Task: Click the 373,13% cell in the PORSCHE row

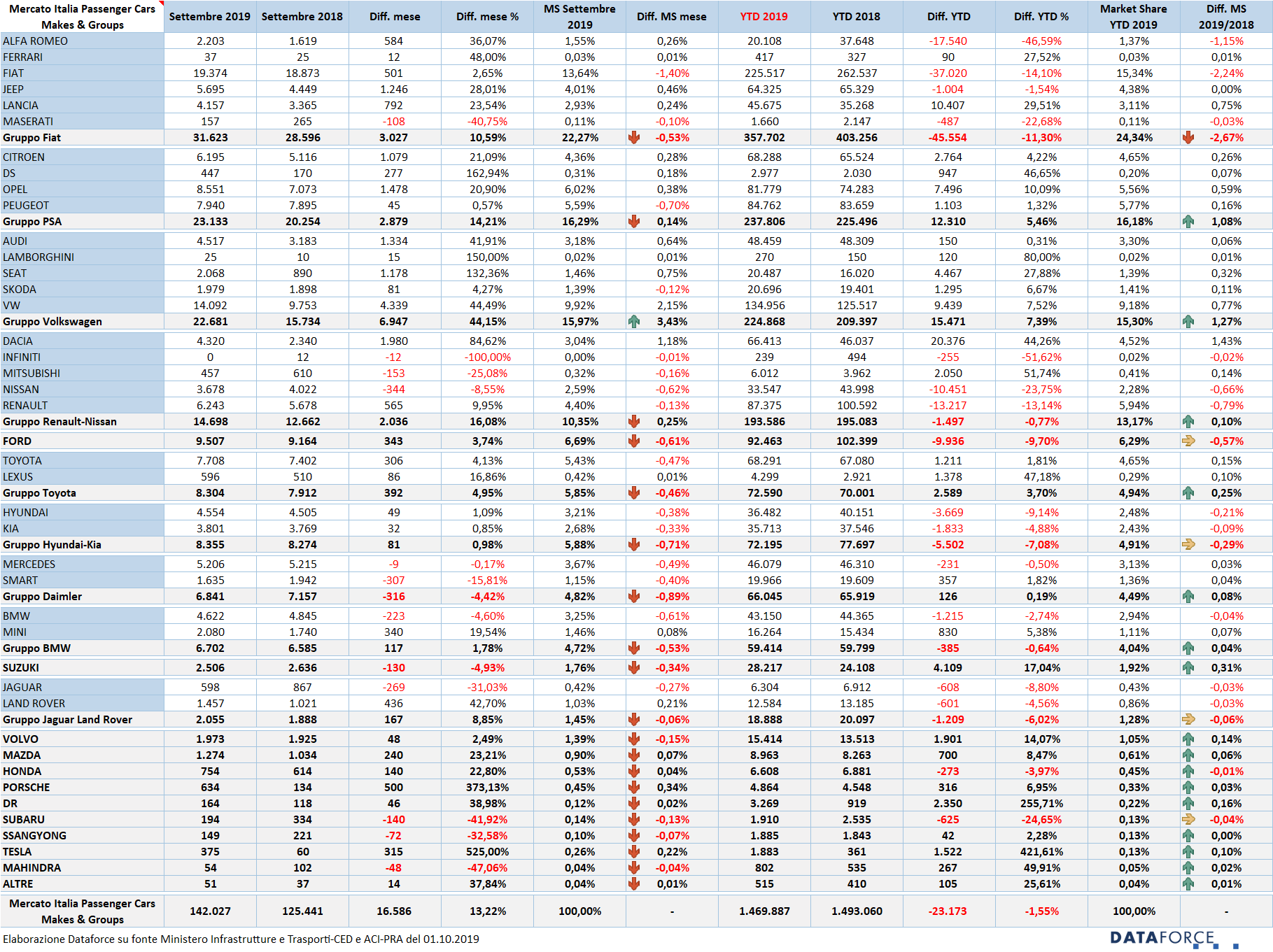Action: (x=487, y=788)
